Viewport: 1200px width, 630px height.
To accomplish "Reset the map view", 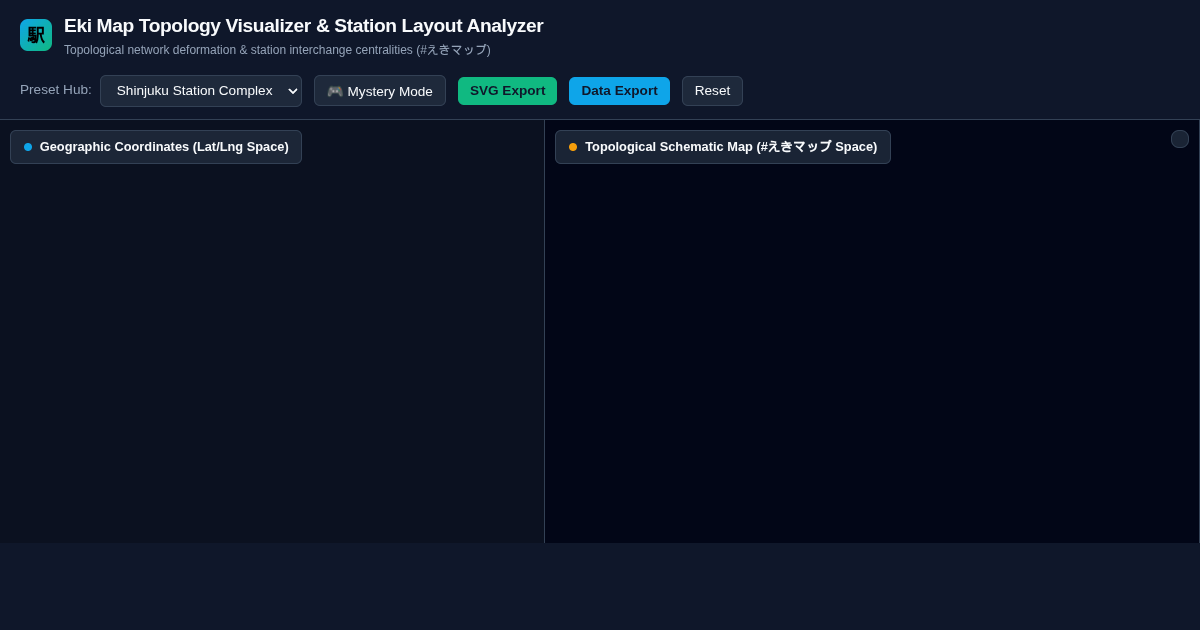I will tap(712, 91).
